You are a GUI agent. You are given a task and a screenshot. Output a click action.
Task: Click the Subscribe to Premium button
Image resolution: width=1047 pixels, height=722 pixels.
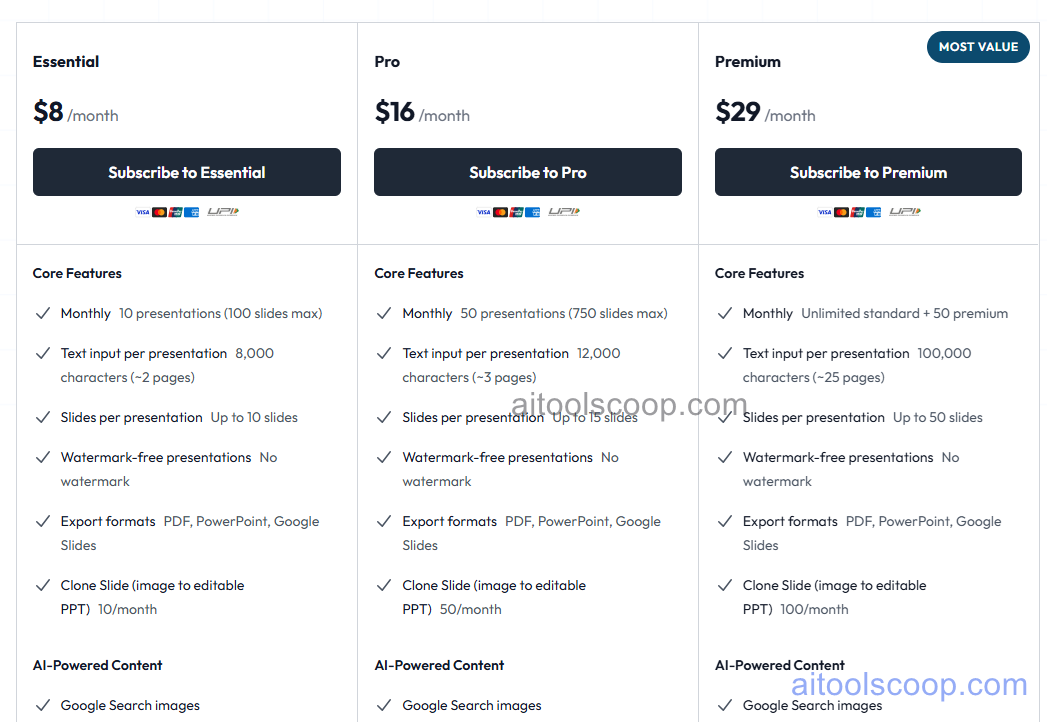tap(868, 171)
